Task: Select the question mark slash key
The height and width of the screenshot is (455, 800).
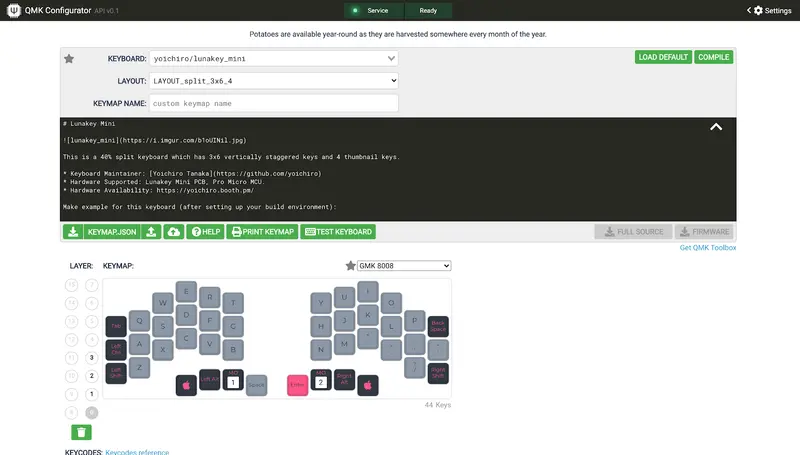Action: point(415,368)
